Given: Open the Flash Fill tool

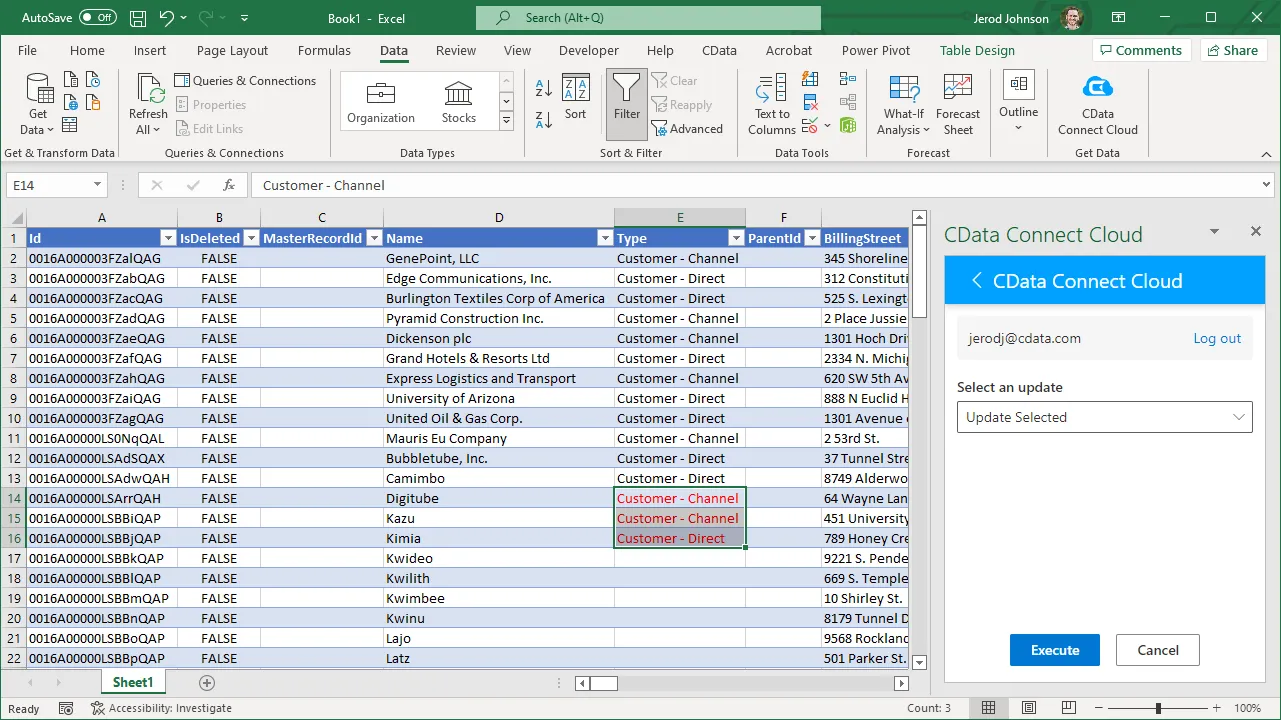Looking at the screenshot, I should [x=810, y=80].
